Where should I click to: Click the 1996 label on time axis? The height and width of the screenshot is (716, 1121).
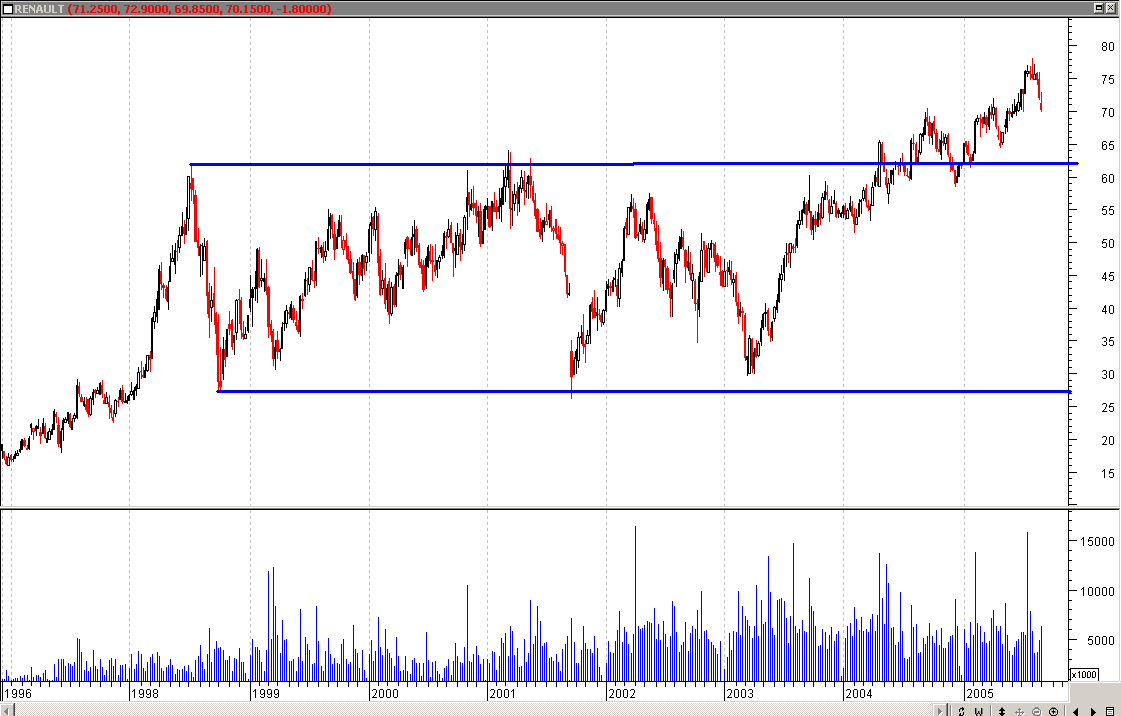click(18, 693)
